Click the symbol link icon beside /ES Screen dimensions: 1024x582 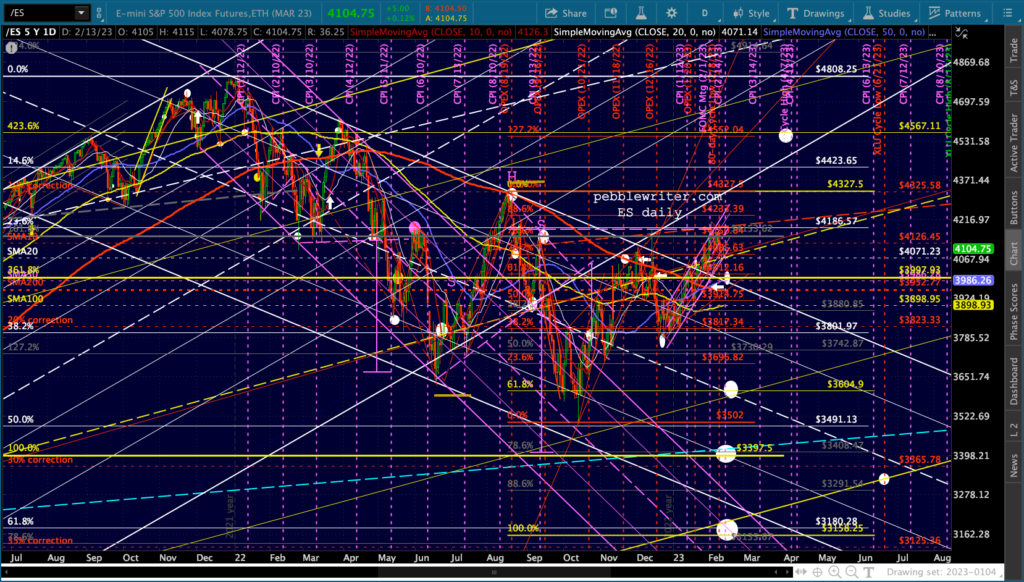click(99, 12)
